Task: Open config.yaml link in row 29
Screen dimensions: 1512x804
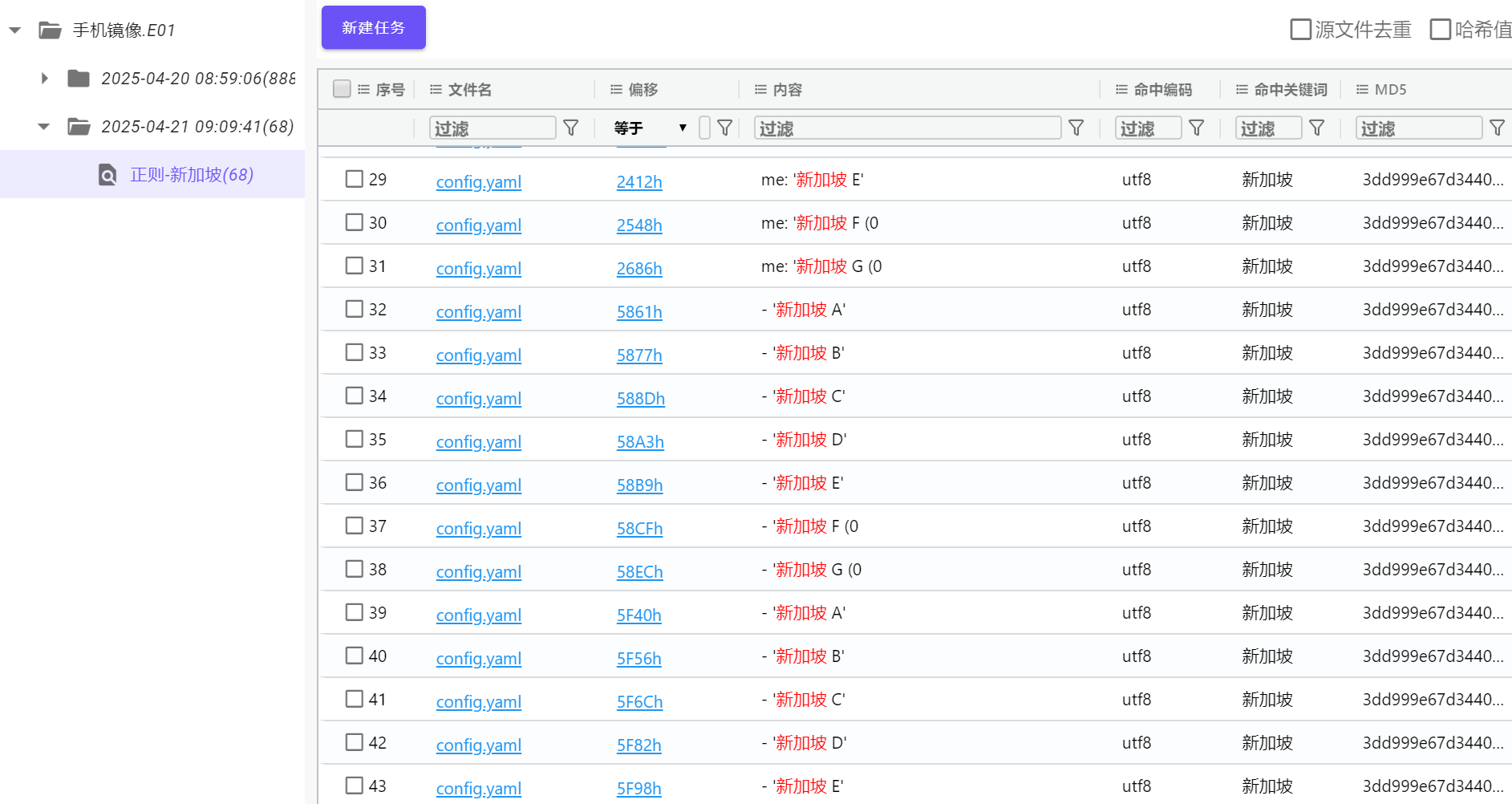Action: (479, 182)
